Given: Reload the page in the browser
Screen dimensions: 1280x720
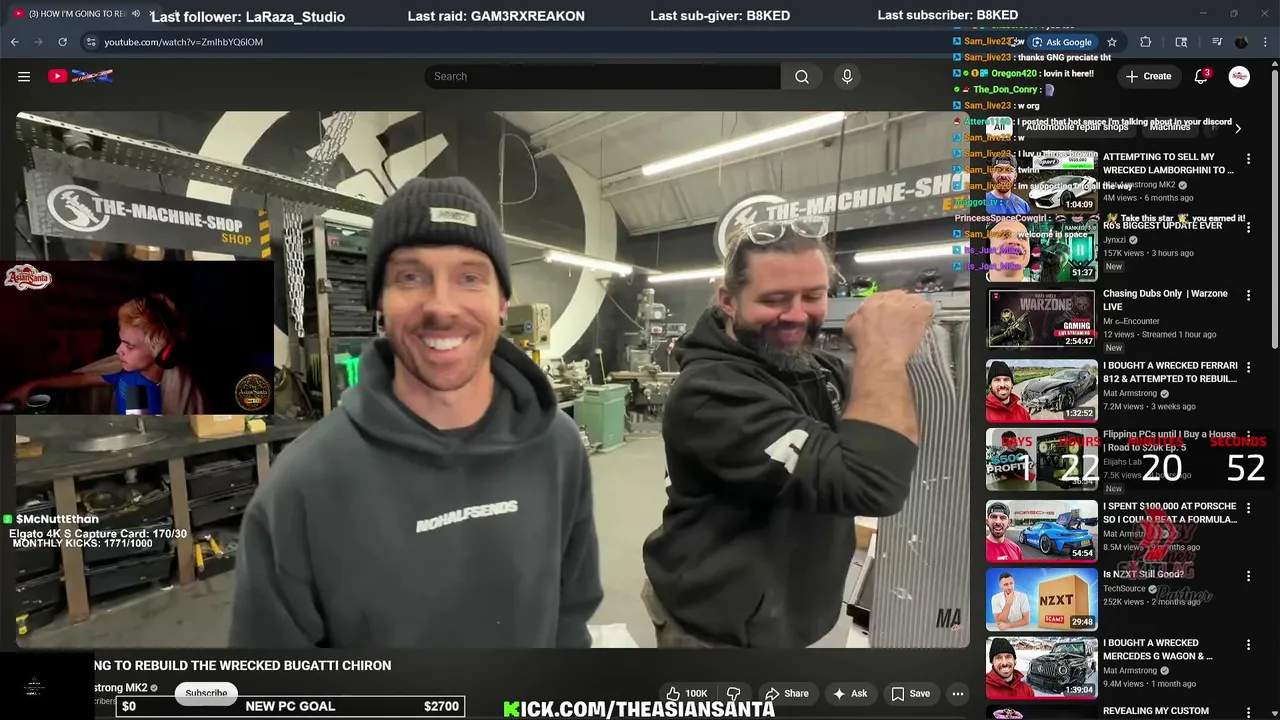Looking at the screenshot, I should [x=62, y=42].
